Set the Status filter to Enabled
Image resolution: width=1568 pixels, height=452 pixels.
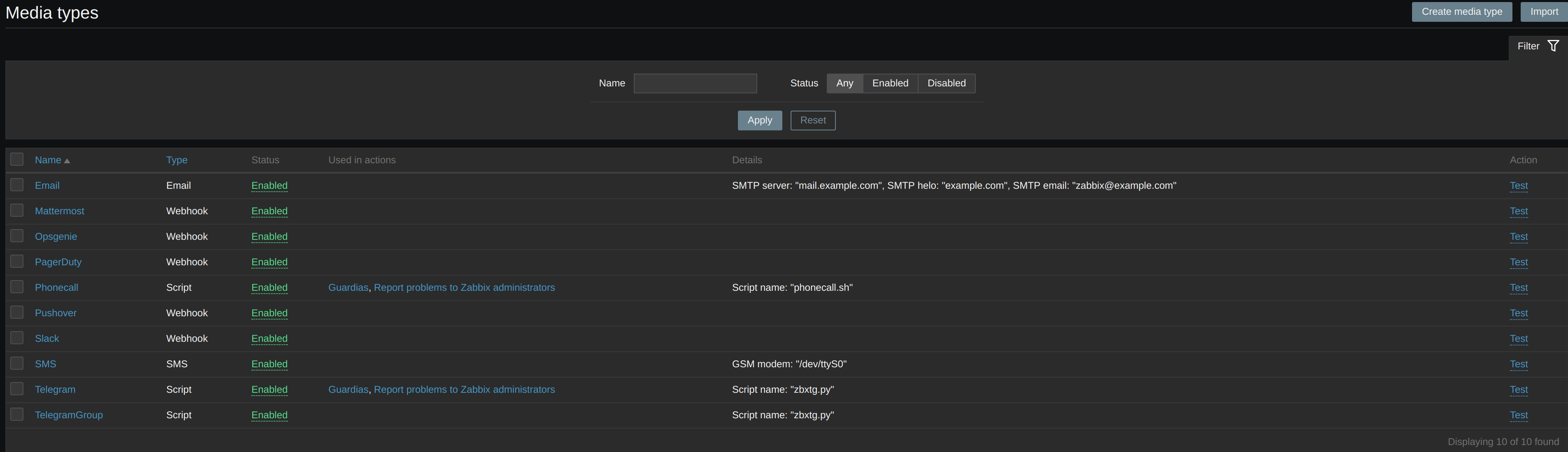click(889, 83)
